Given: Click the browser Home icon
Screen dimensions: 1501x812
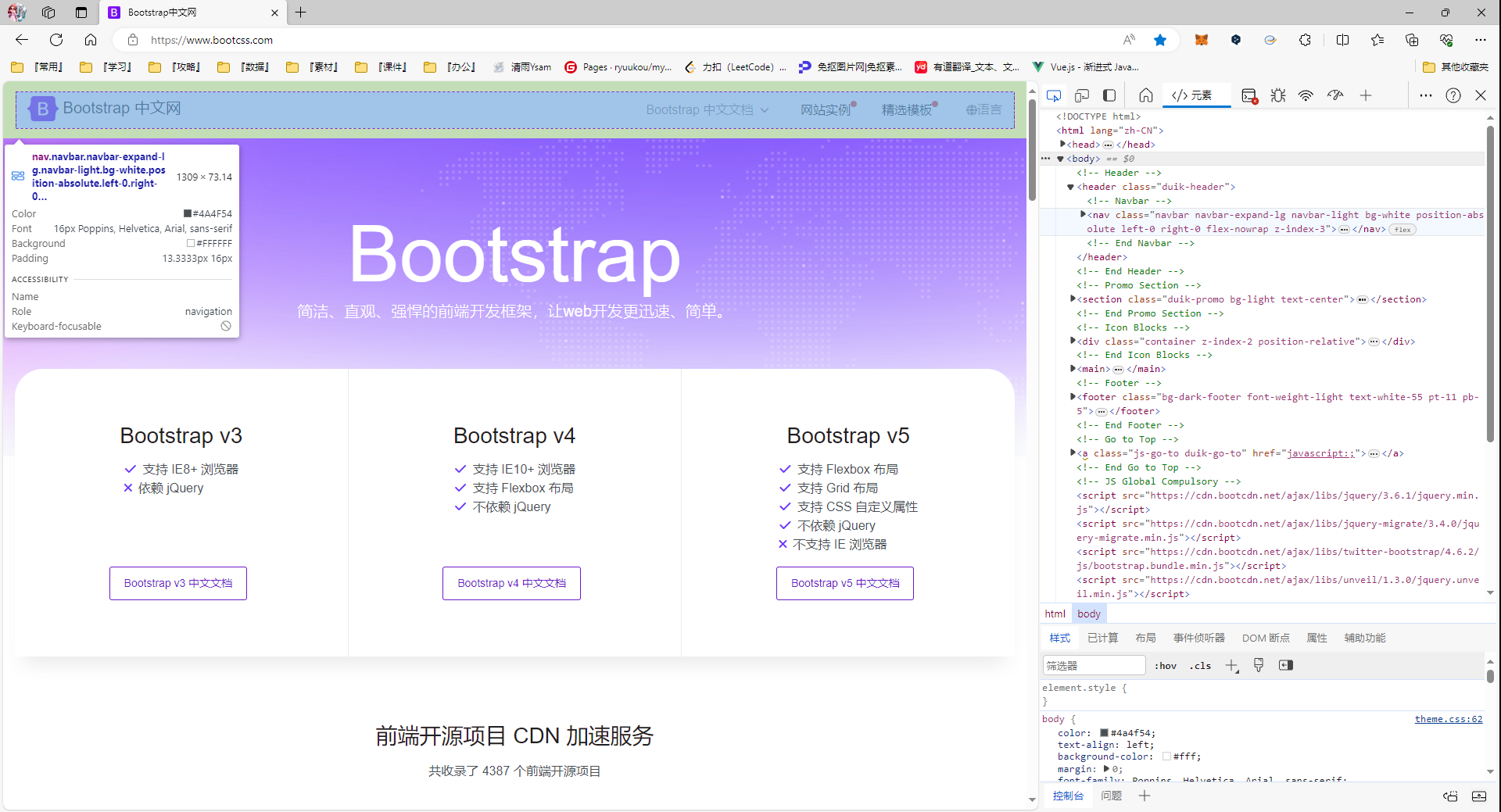Looking at the screenshot, I should 91,40.
